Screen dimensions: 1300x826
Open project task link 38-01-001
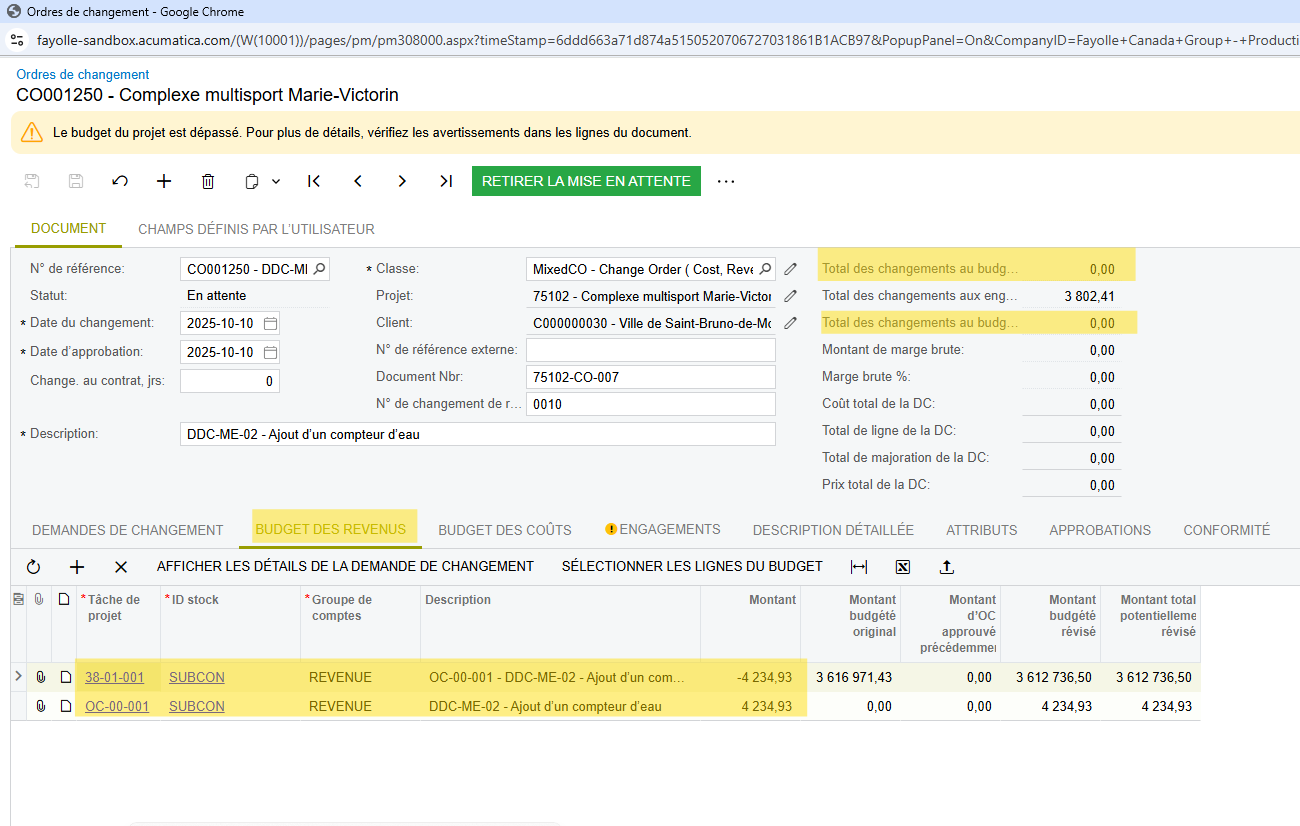coord(114,677)
